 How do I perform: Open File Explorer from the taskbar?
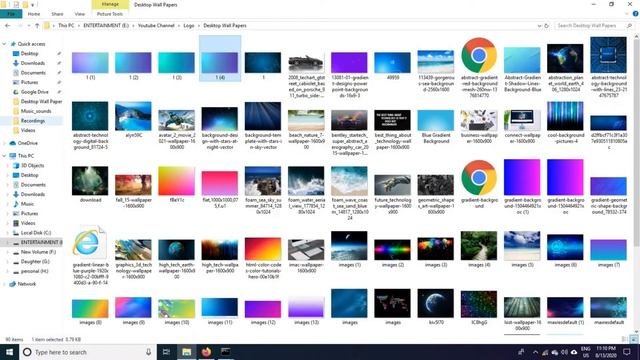[x=187, y=352]
